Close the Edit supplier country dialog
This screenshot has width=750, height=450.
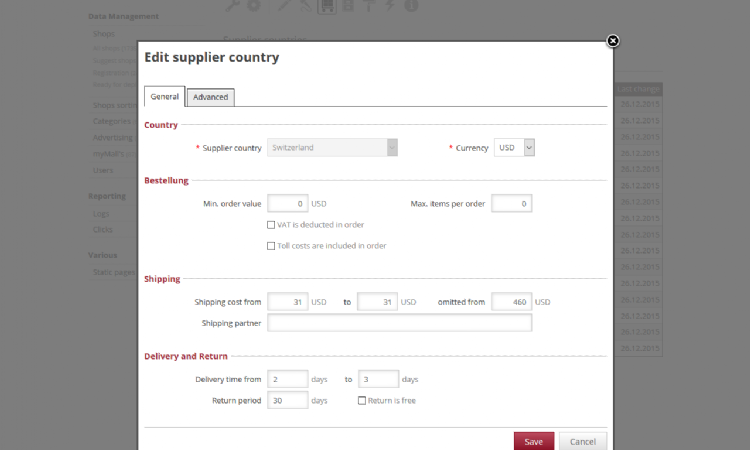[613, 41]
